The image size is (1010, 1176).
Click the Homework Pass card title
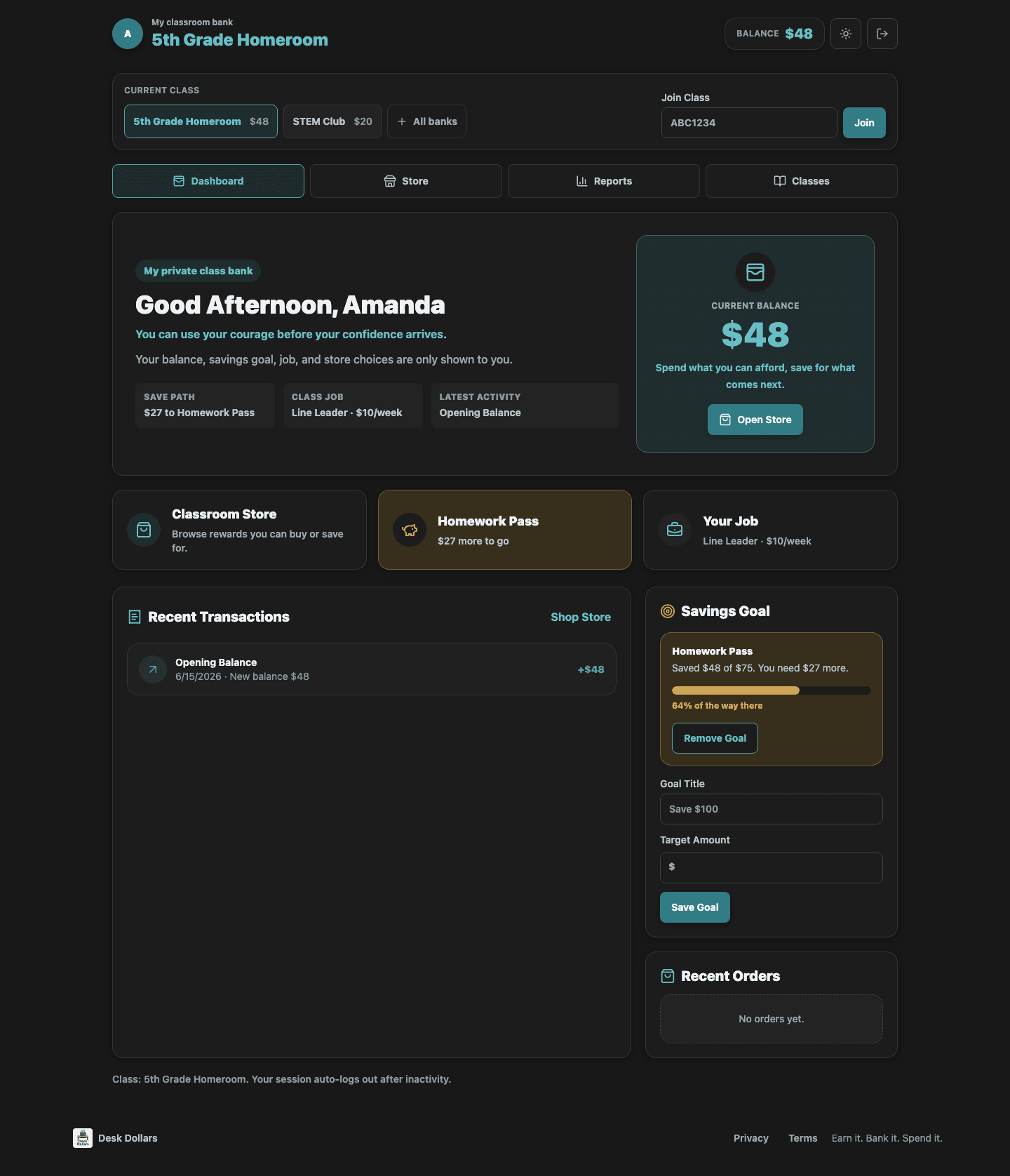tap(488, 521)
